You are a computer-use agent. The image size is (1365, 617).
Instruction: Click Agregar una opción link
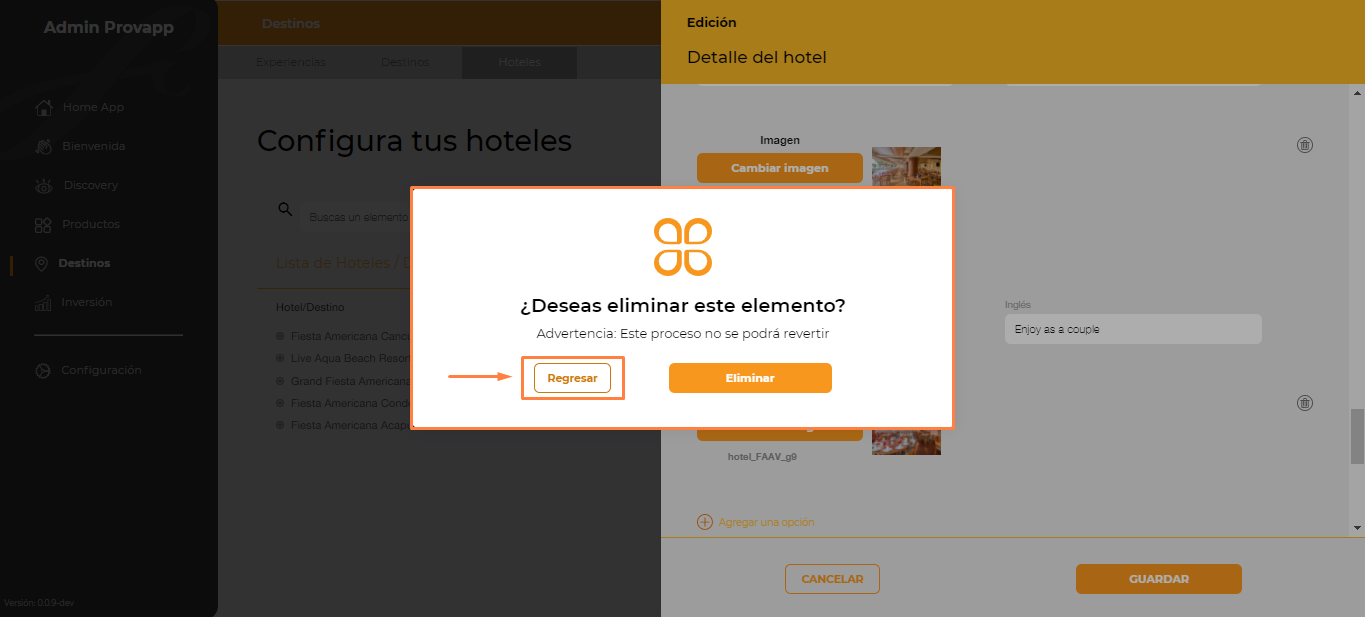point(756,522)
